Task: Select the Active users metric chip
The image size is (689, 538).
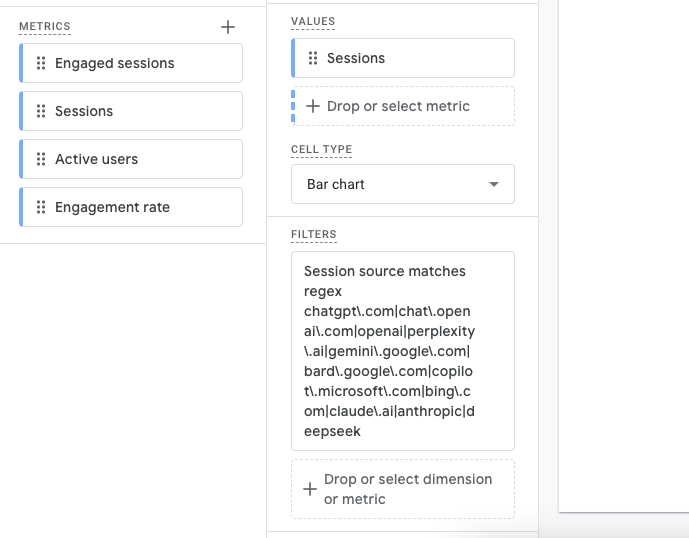Action: pyautogui.click(x=130, y=159)
